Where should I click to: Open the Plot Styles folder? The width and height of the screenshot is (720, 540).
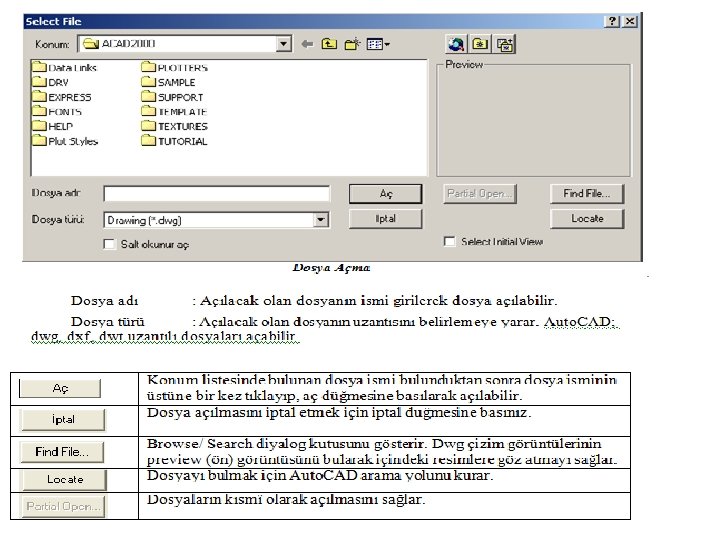click(65, 141)
